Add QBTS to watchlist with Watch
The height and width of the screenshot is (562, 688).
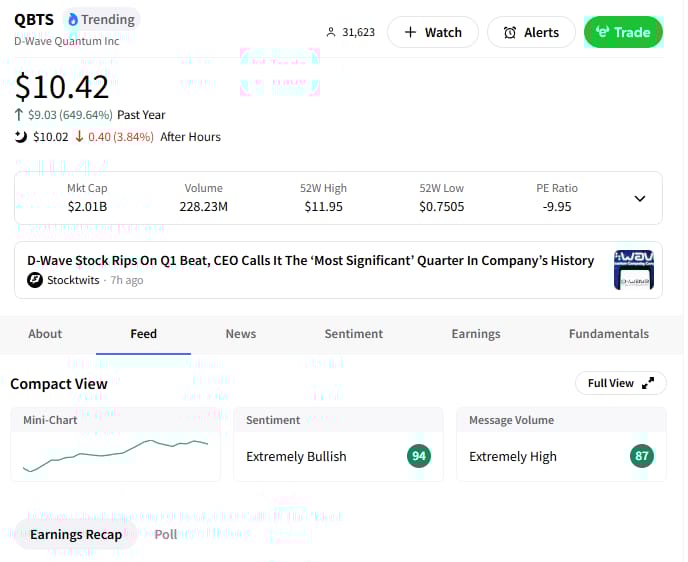[433, 32]
